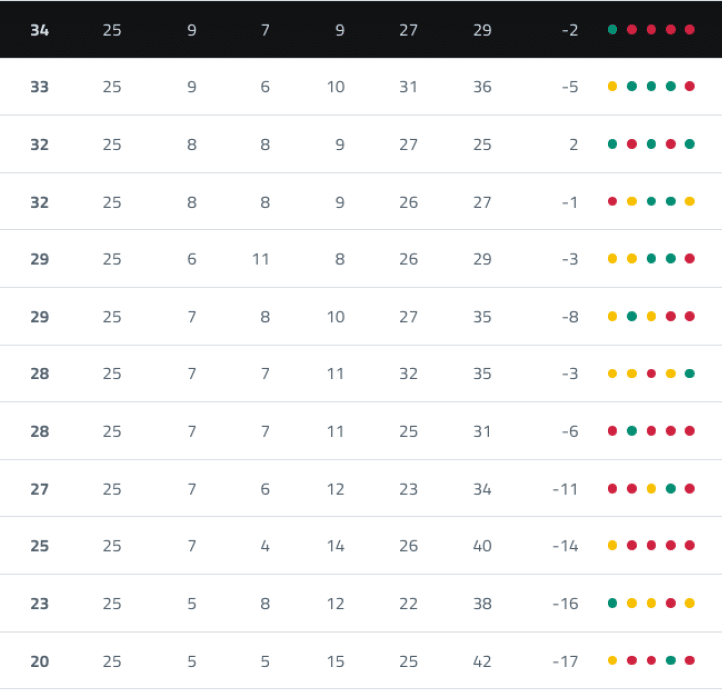This screenshot has width=722, height=699.
Task: Click the yellow form dot in the 27-point row
Action: tap(651, 489)
